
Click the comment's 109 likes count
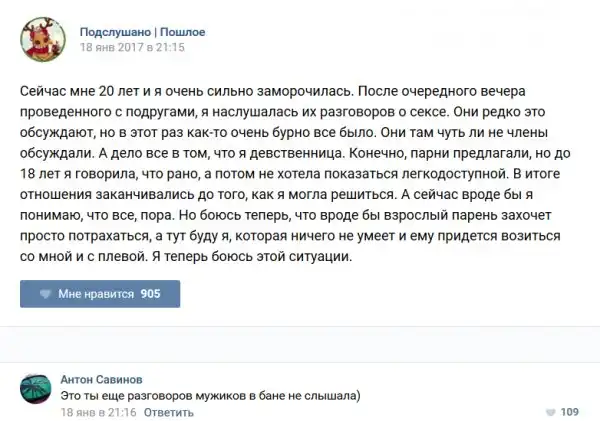pyautogui.click(x=569, y=412)
